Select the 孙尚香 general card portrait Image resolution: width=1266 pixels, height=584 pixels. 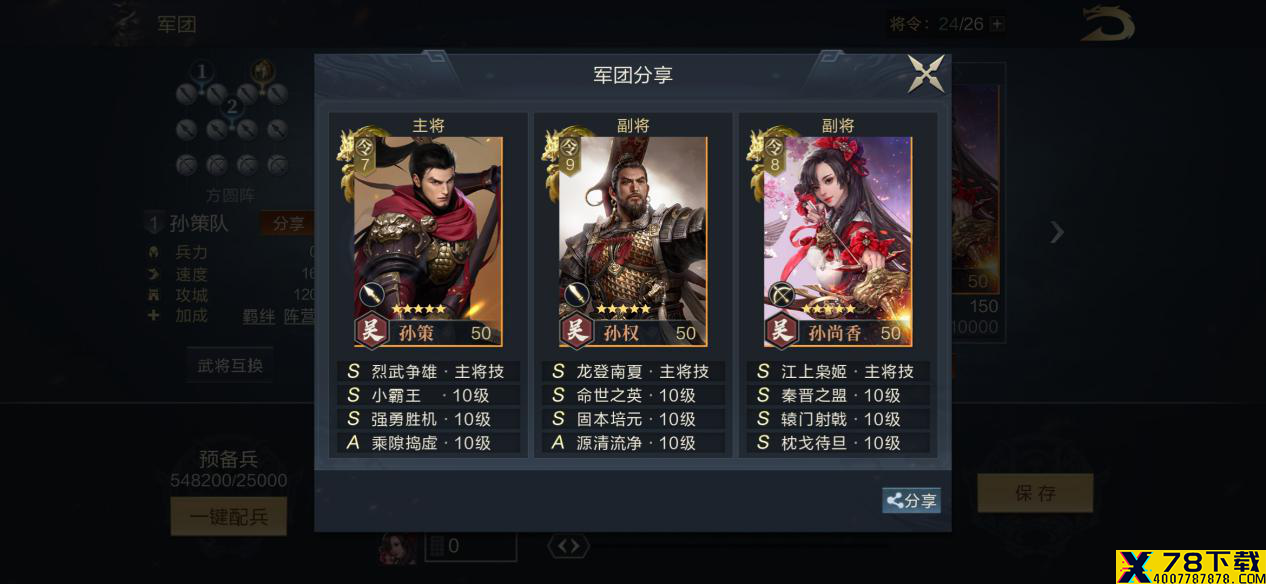[x=838, y=241]
